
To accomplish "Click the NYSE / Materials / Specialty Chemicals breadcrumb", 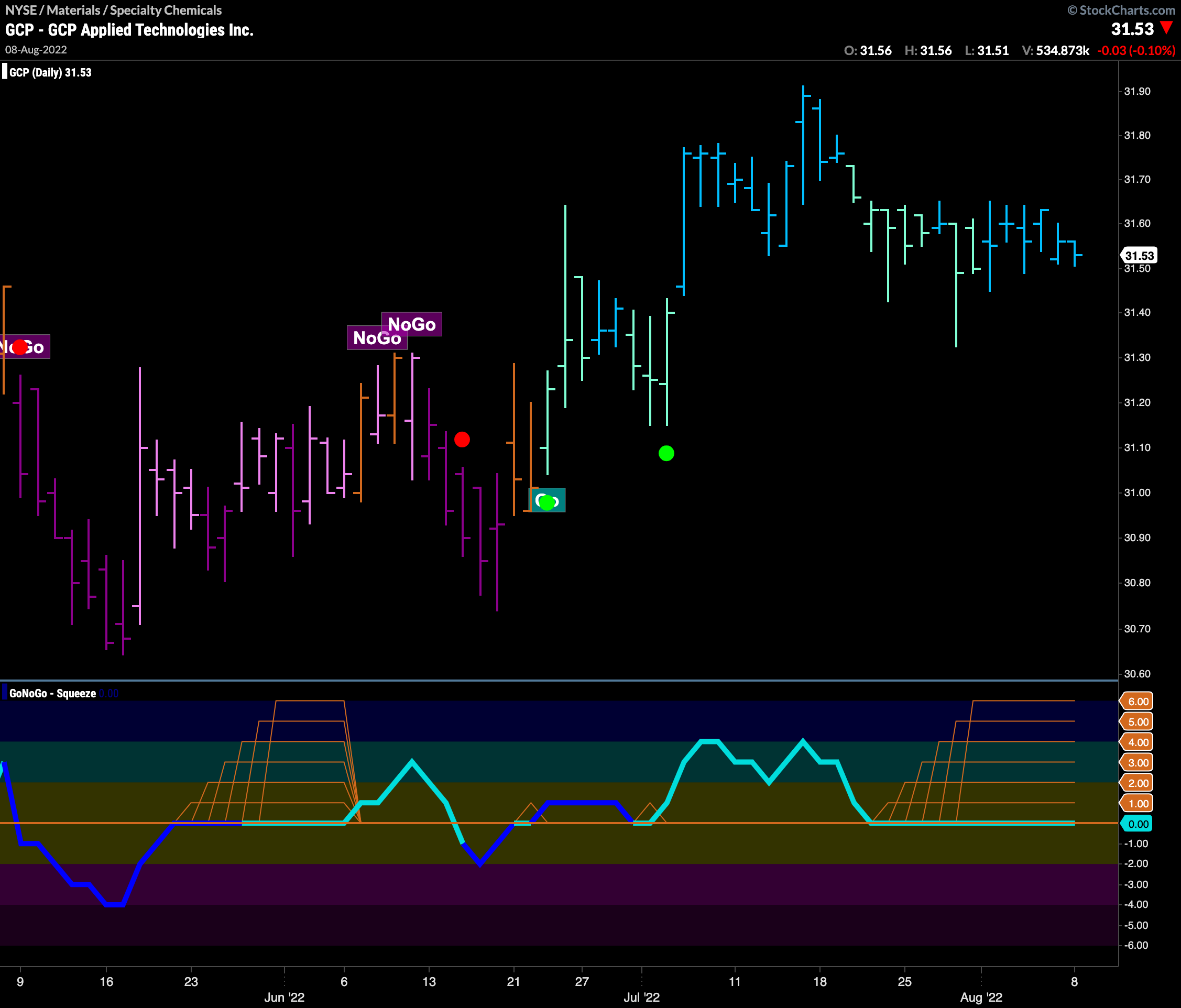I will coord(113,10).
